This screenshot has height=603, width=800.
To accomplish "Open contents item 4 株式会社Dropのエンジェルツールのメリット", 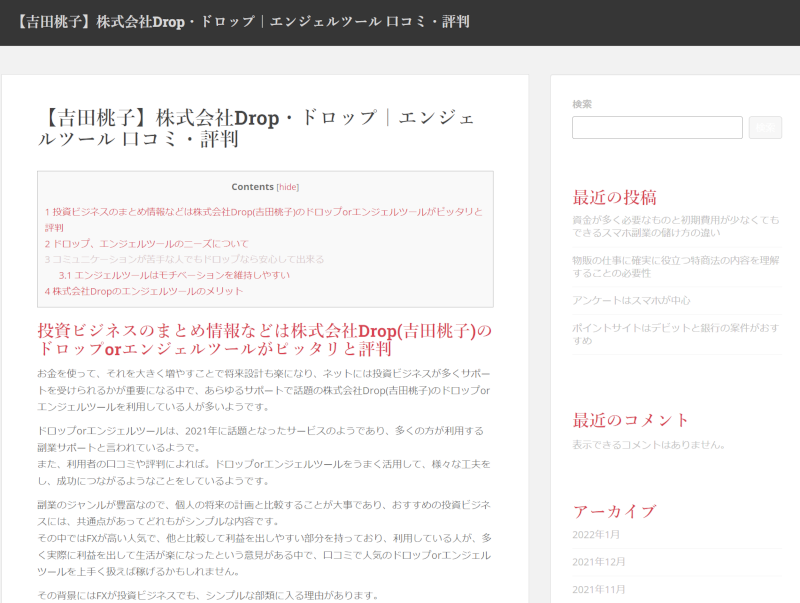I will coord(143,291).
